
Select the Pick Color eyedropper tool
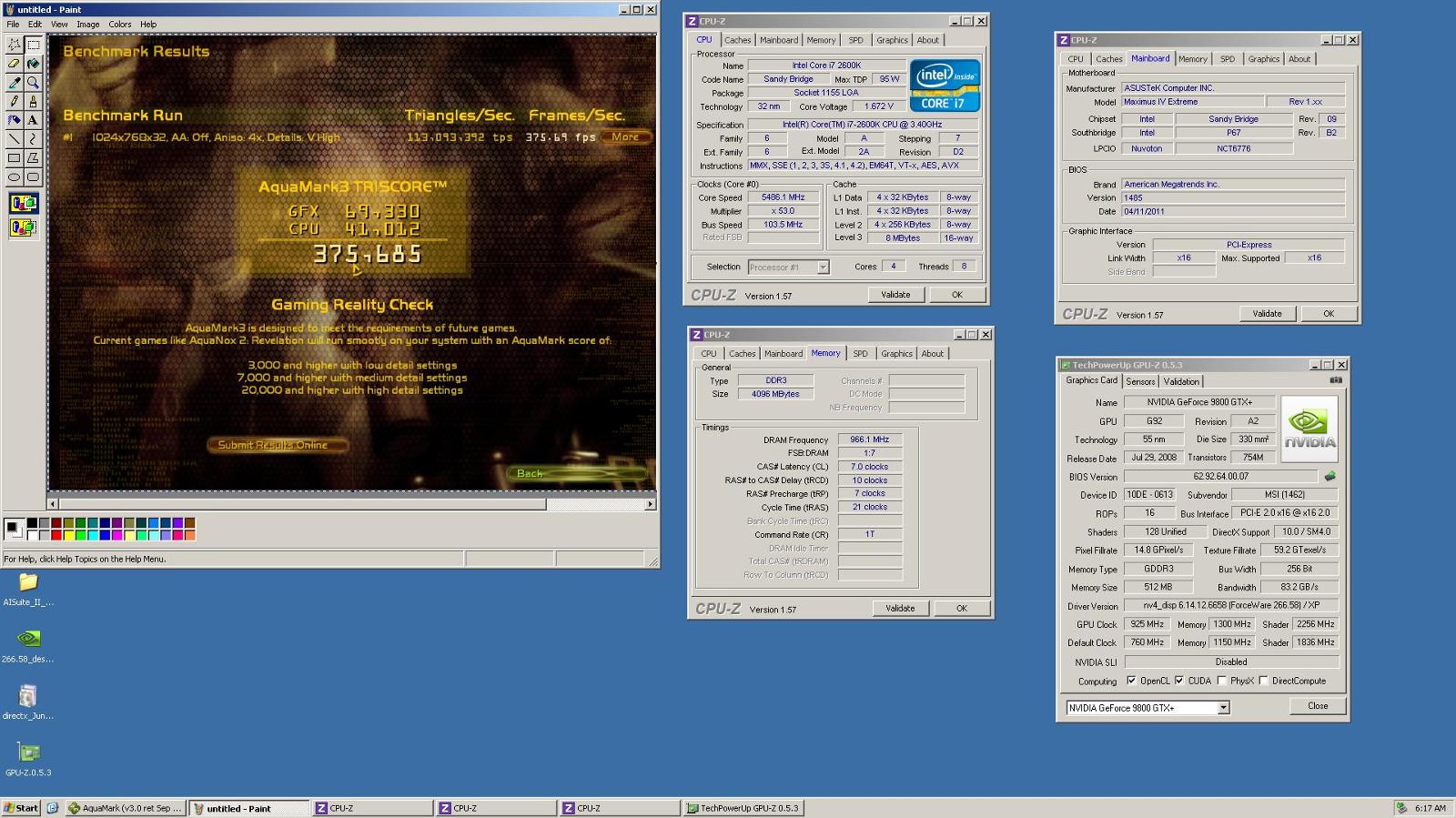[14, 83]
